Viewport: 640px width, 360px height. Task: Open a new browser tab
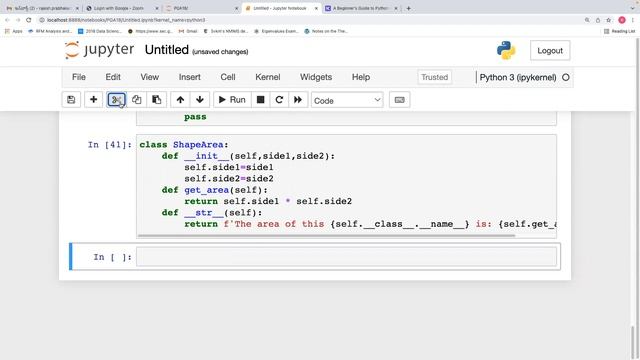click(408, 8)
